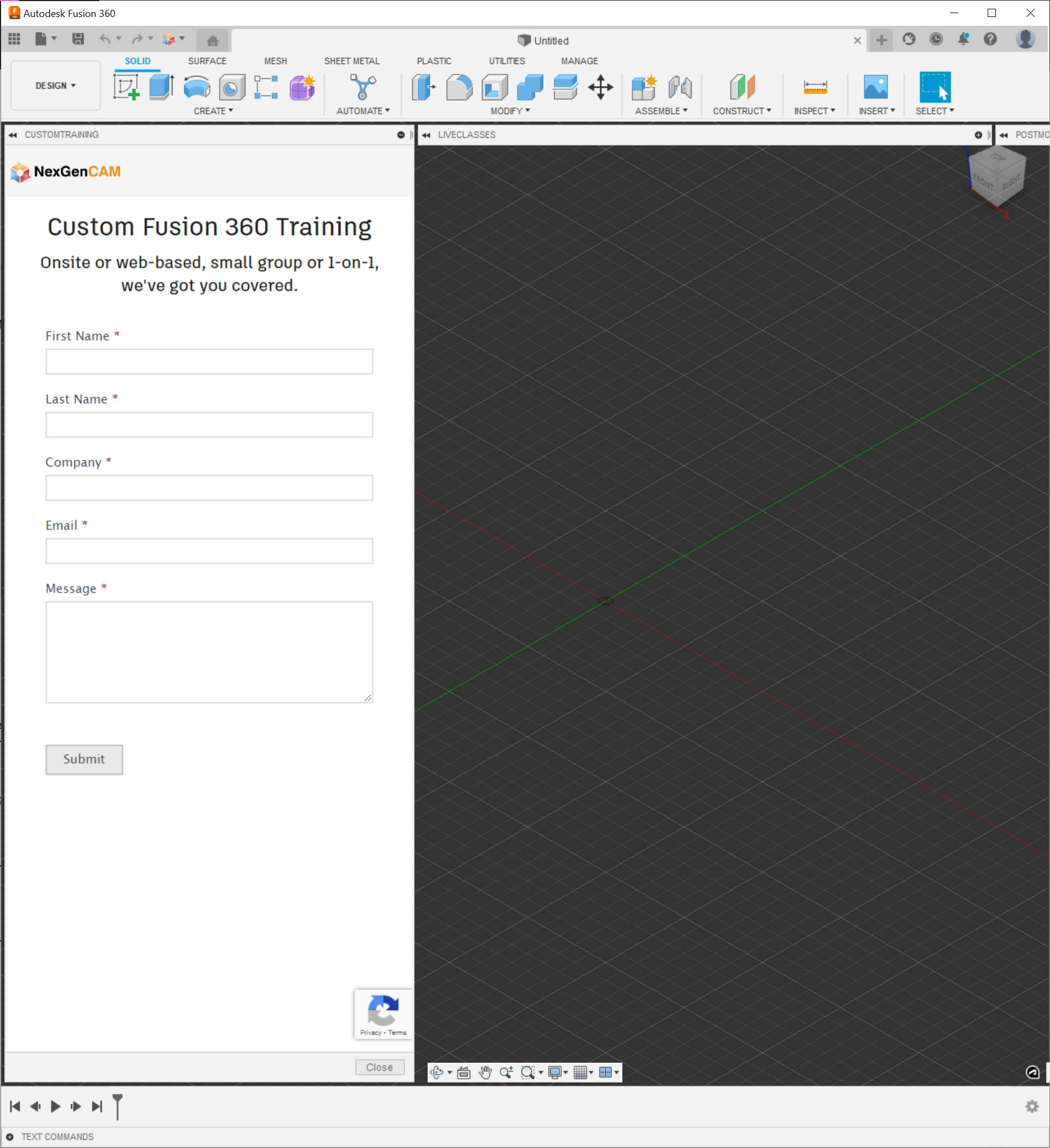Click the Joint icon in Assemble
The image size is (1050, 1148).
[680, 87]
